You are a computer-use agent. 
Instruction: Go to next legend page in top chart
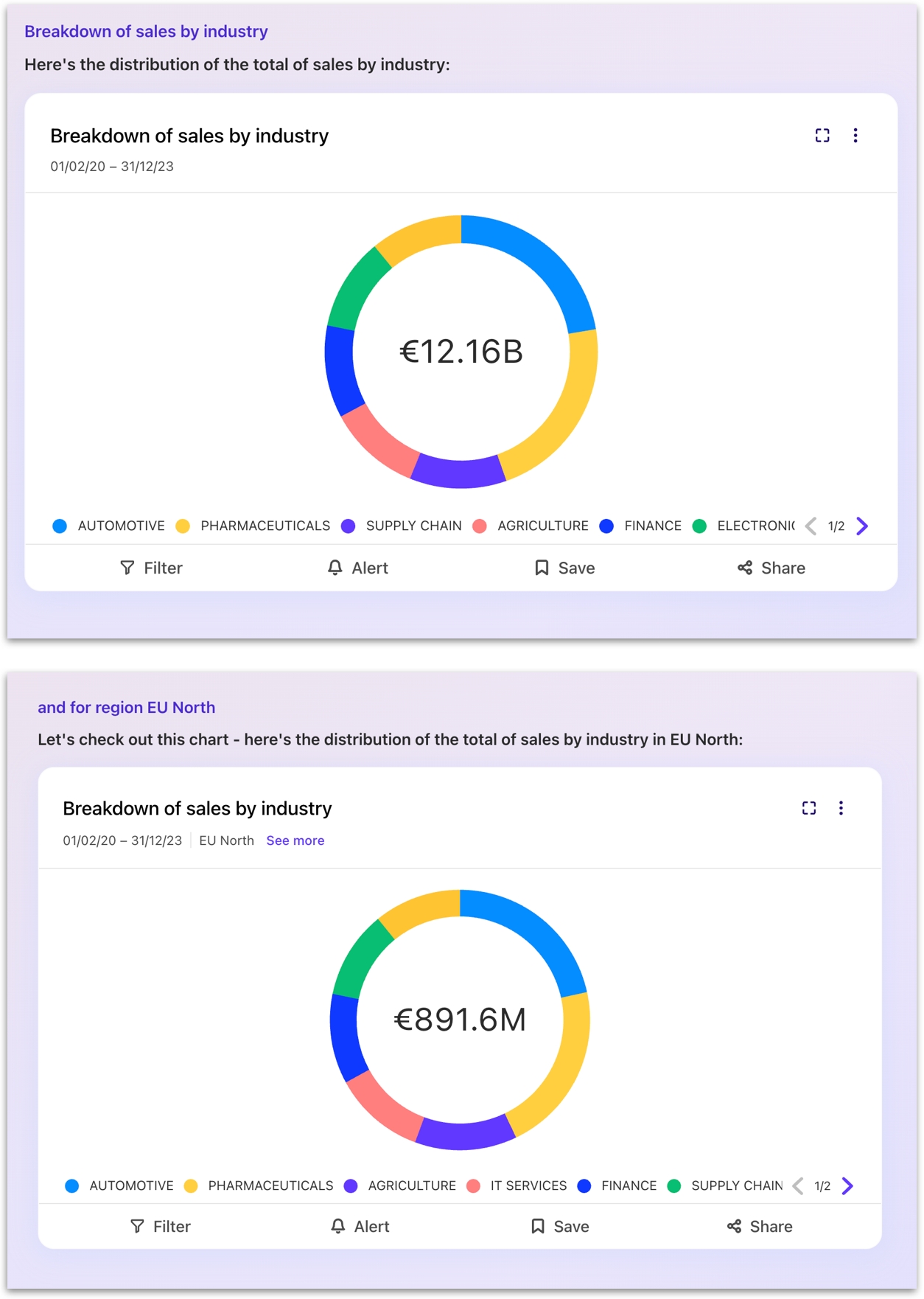tap(862, 526)
